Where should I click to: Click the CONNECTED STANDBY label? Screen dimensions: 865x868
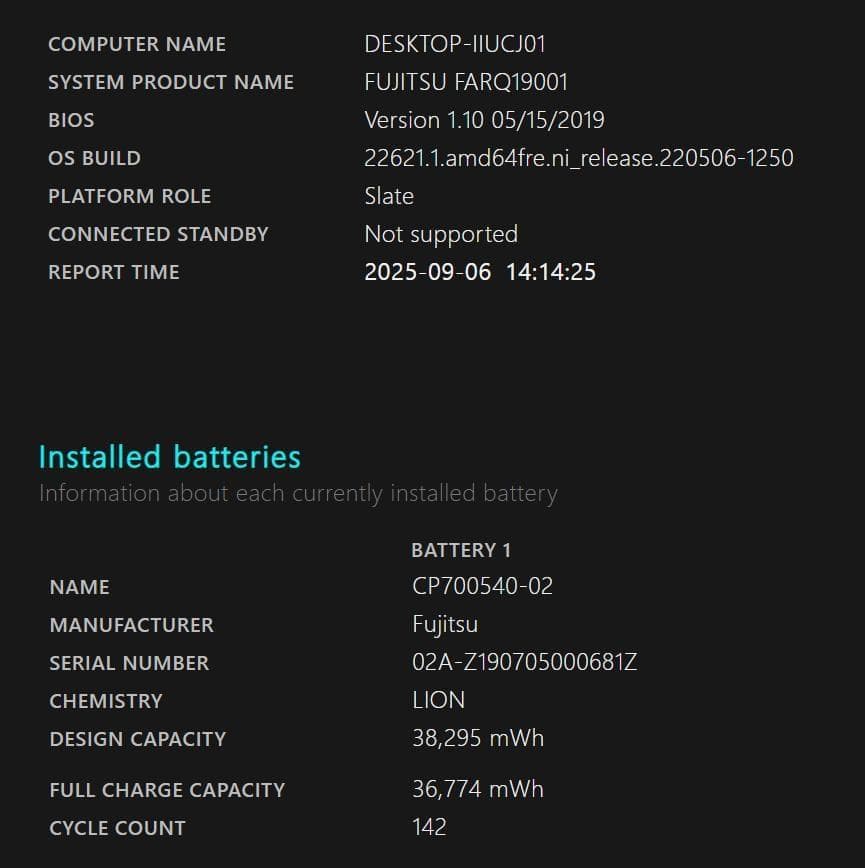coord(158,234)
